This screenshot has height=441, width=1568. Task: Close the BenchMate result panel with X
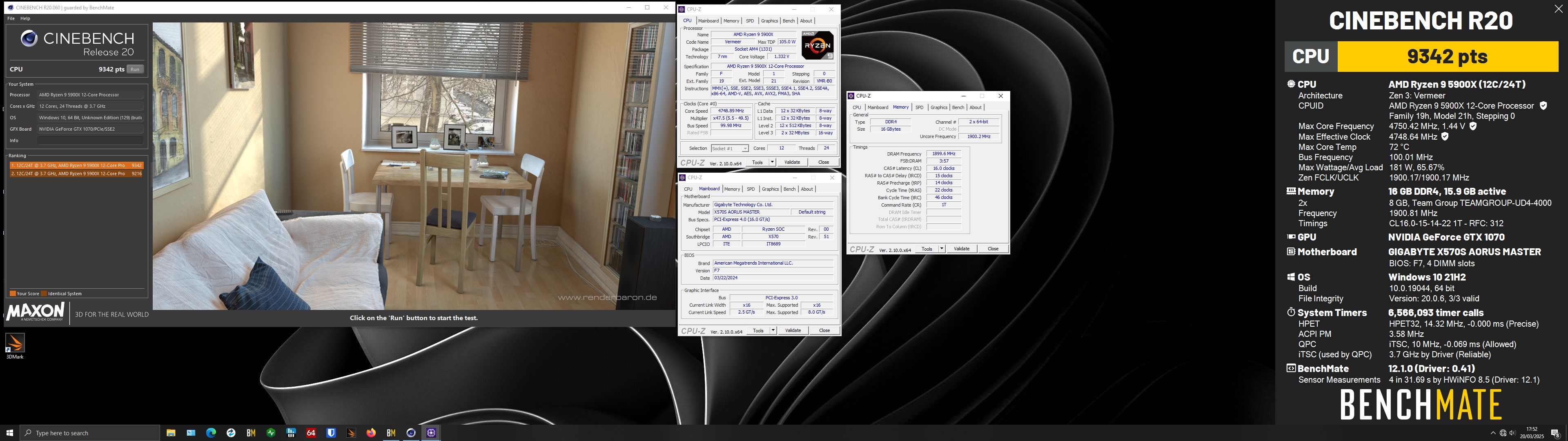(1558, 9)
